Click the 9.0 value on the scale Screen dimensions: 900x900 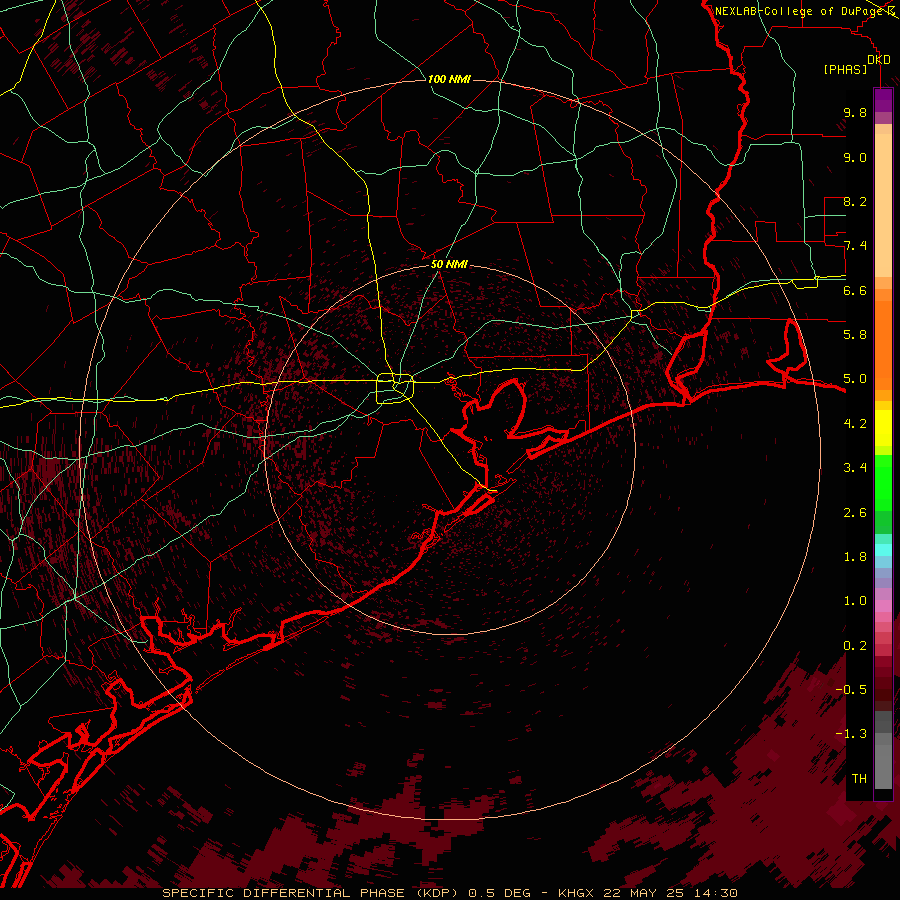pyautogui.click(x=855, y=157)
